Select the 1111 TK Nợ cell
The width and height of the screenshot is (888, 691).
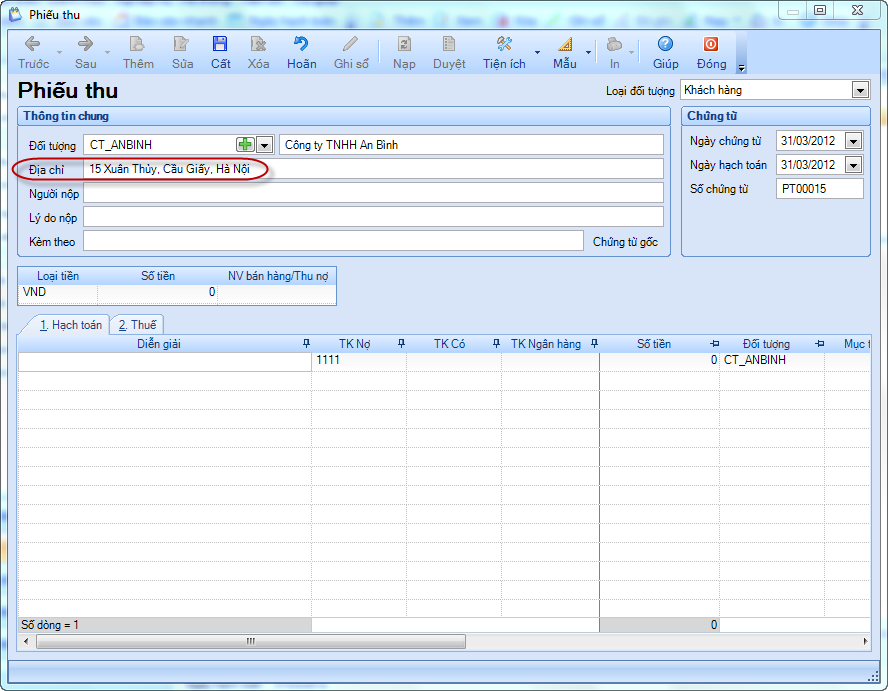tap(359, 360)
